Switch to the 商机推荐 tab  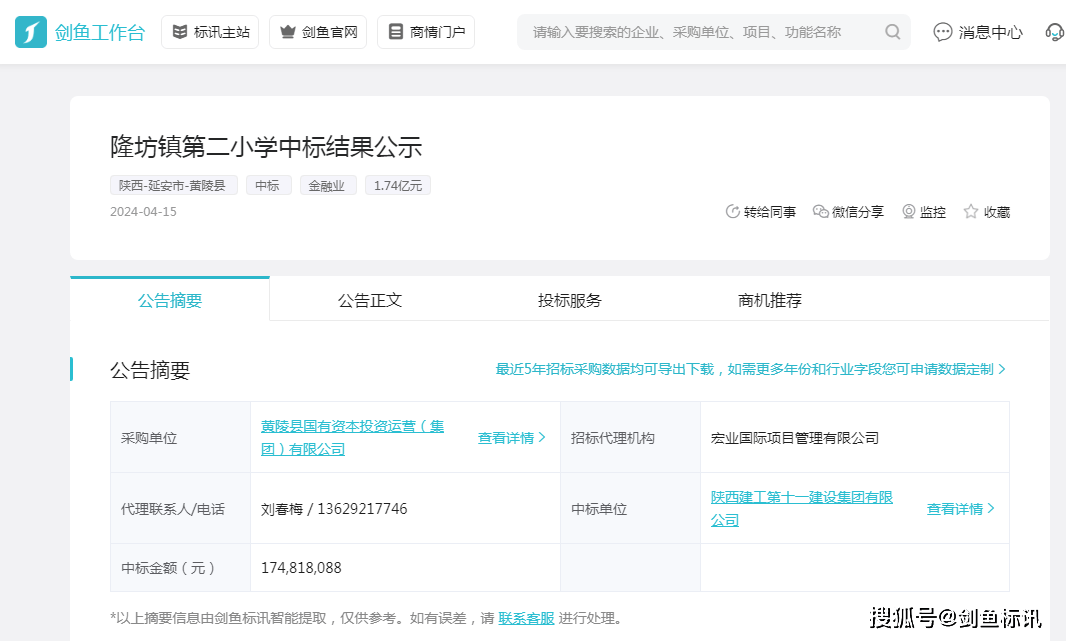pyautogui.click(x=770, y=300)
